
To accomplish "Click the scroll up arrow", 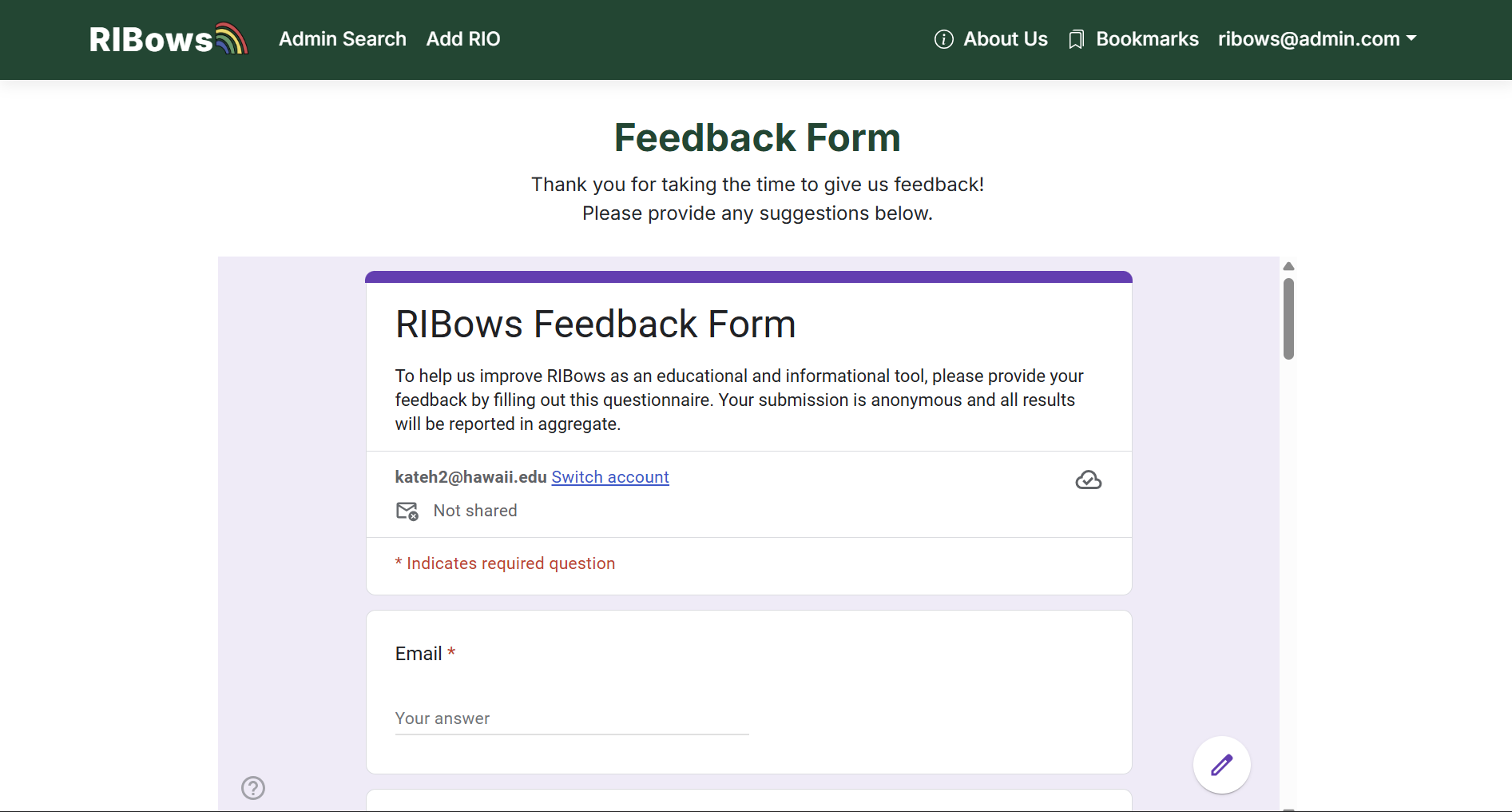I will [1288, 266].
